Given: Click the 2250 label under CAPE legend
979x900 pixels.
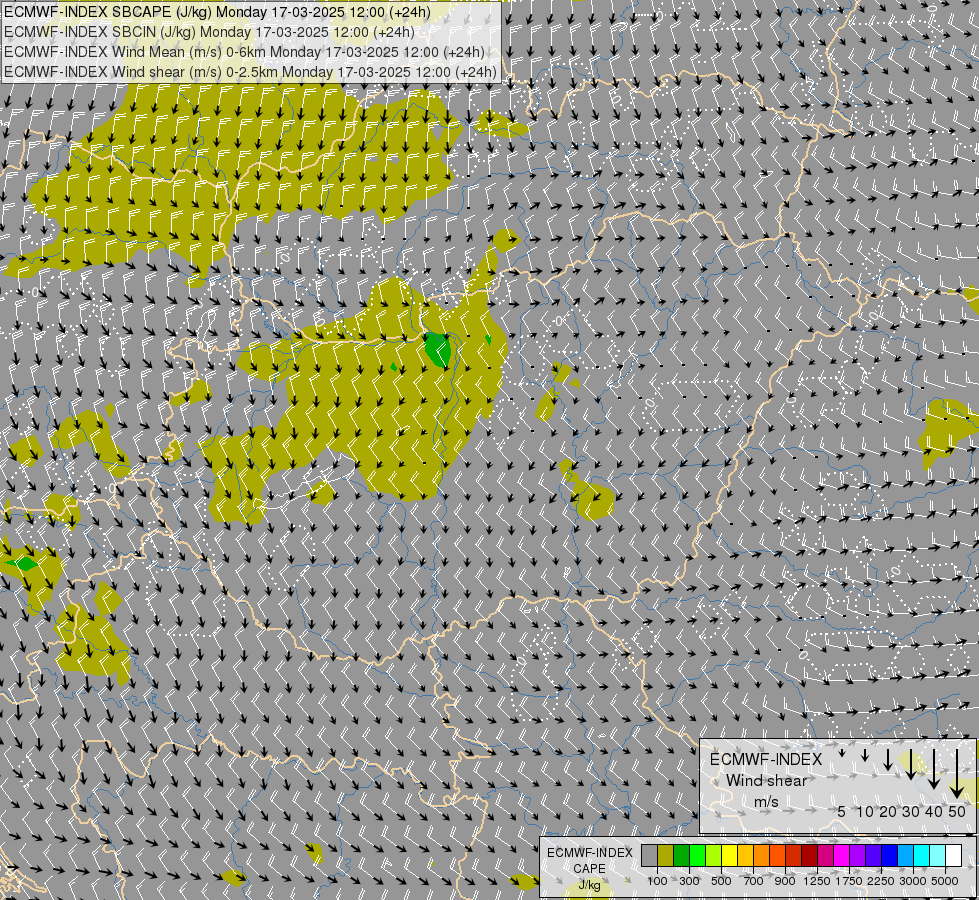Looking at the screenshot, I should pyautogui.click(x=881, y=881).
